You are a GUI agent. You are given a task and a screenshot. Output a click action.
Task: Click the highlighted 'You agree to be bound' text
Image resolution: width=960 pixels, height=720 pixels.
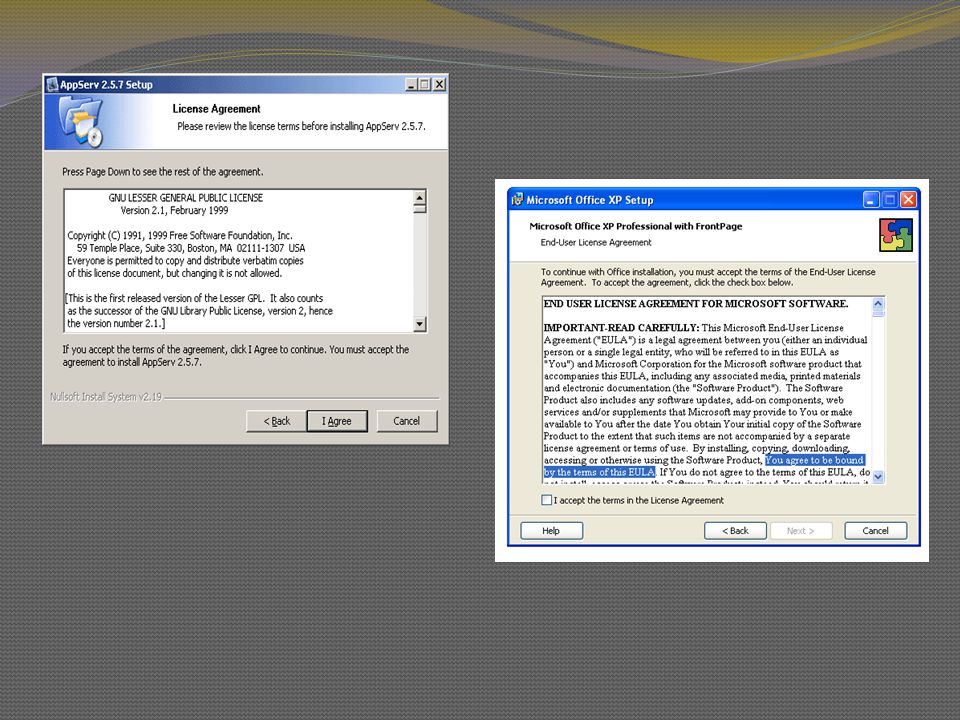[814, 460]
